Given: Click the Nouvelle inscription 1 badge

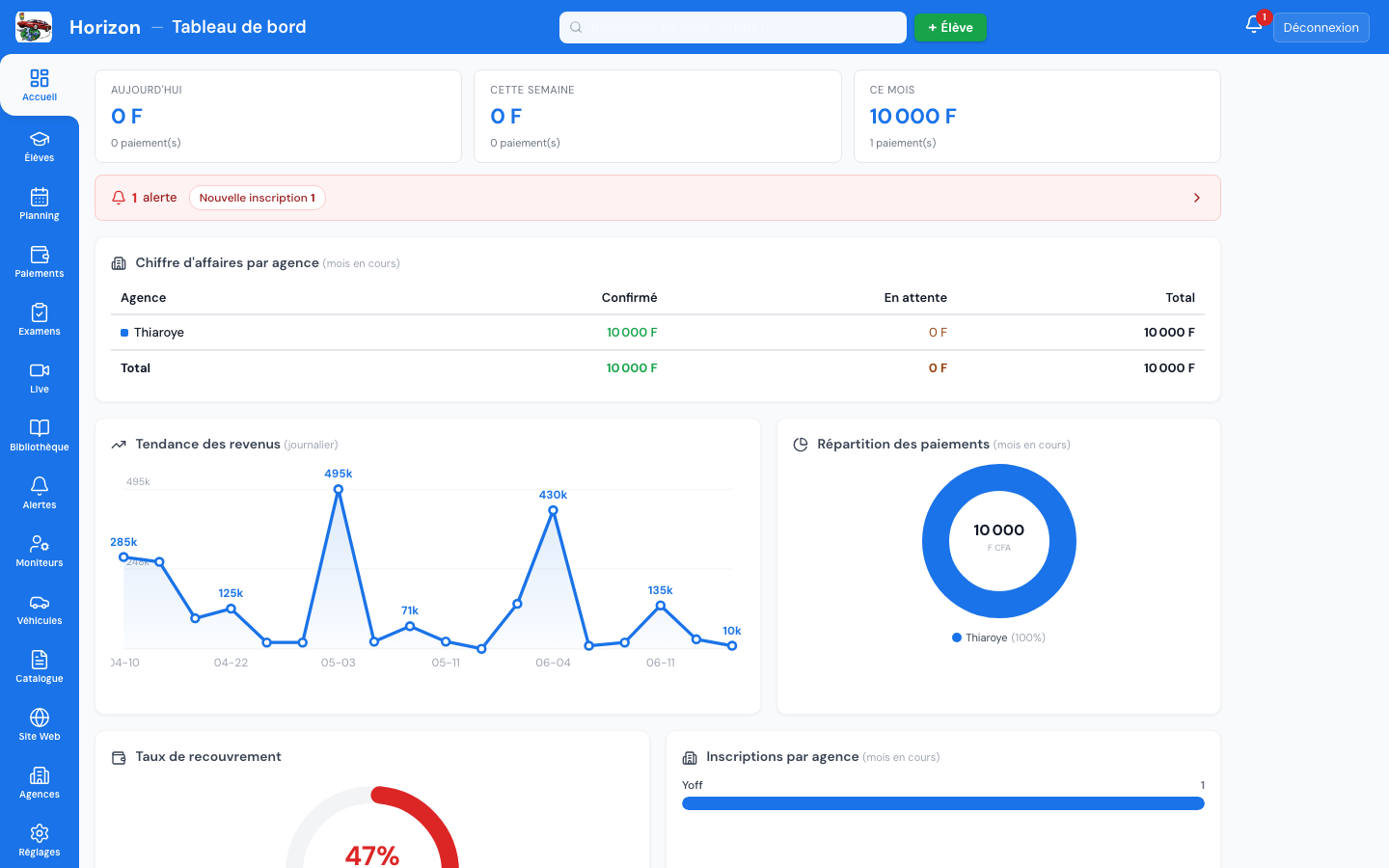Looking at the screenshot, I should pos(258,198).
